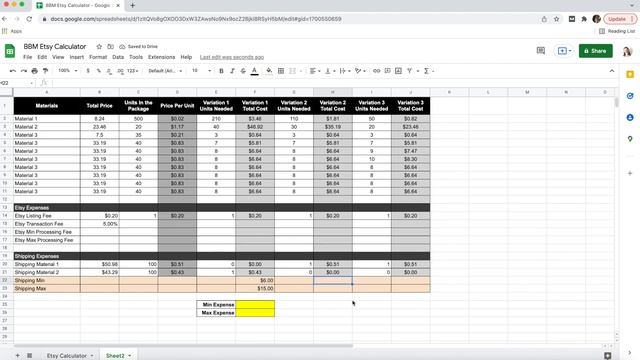
Task: Open the text rotation dropdown
Action: (x=360, y=71)
